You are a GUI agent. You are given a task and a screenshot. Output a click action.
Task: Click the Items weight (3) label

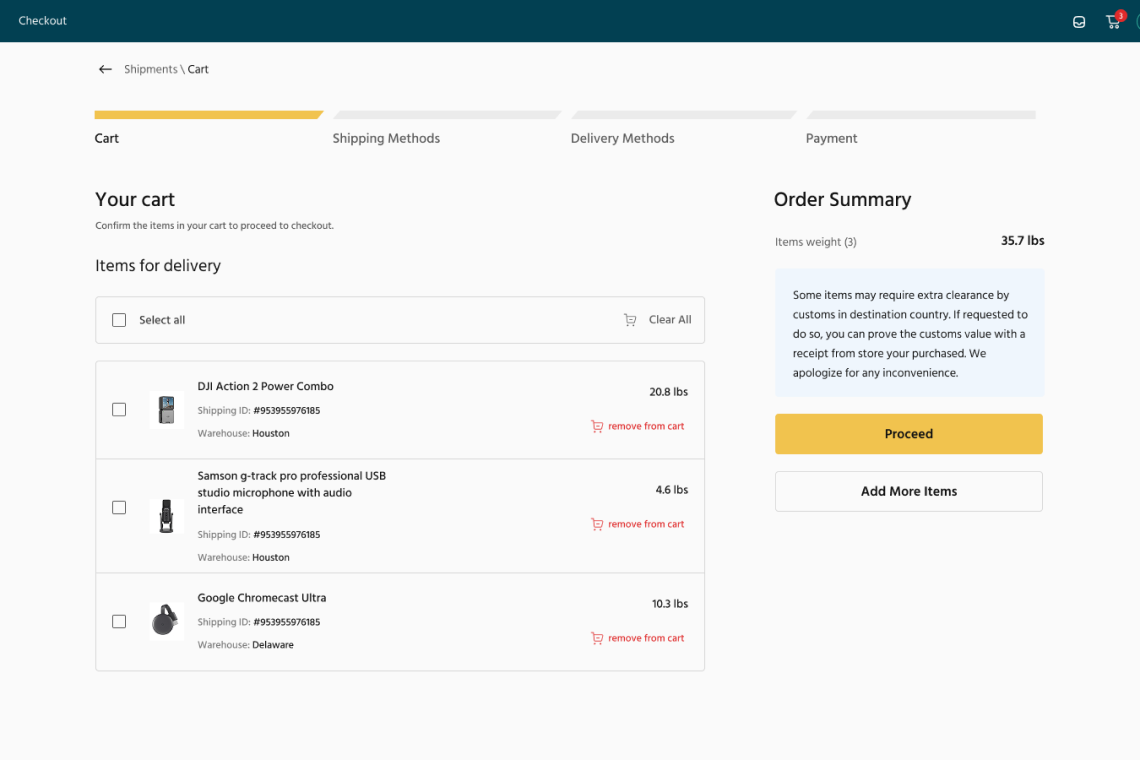pos(816,242)
